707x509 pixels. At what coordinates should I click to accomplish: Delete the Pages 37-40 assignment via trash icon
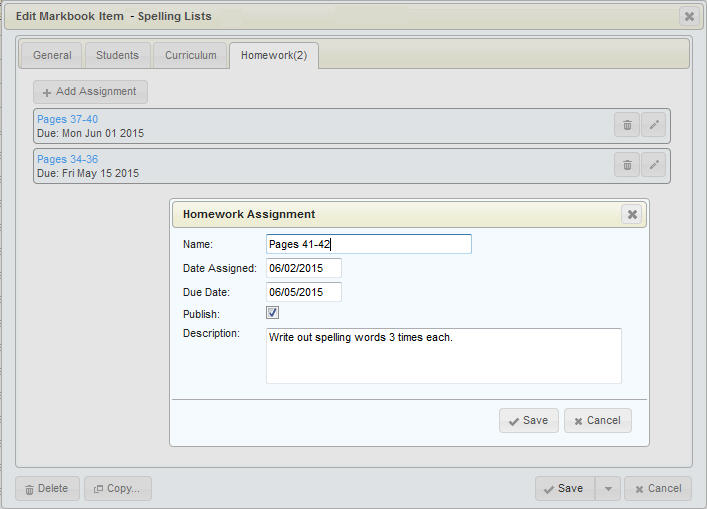[627, 125]
